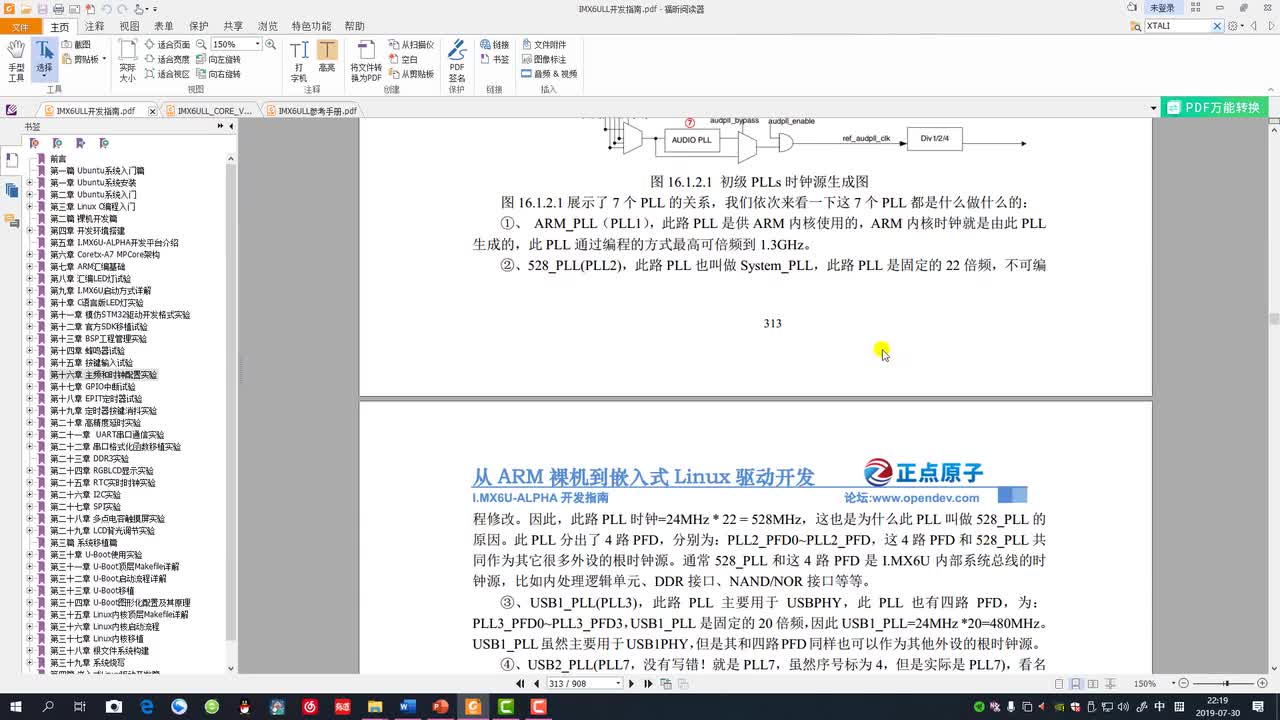Switch to IMX6ULL参考手册.pdf document tab

311,111
